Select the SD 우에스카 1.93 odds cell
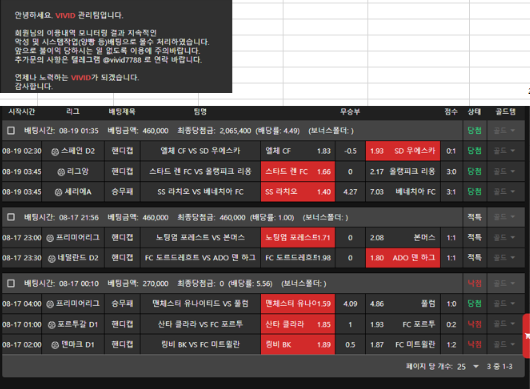The width and height of the screenshot is (530, 389). (x=403, y=151)
